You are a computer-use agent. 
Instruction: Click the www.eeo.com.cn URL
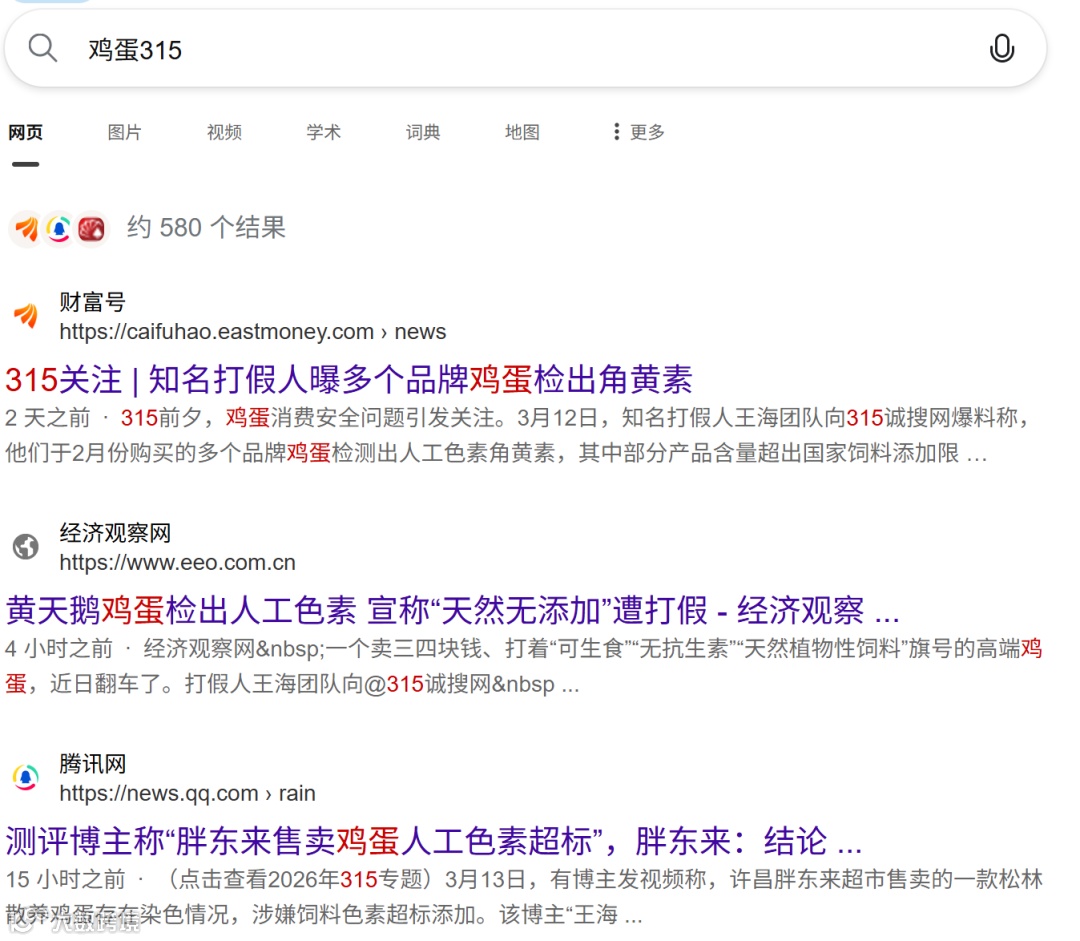pos(178,563)
